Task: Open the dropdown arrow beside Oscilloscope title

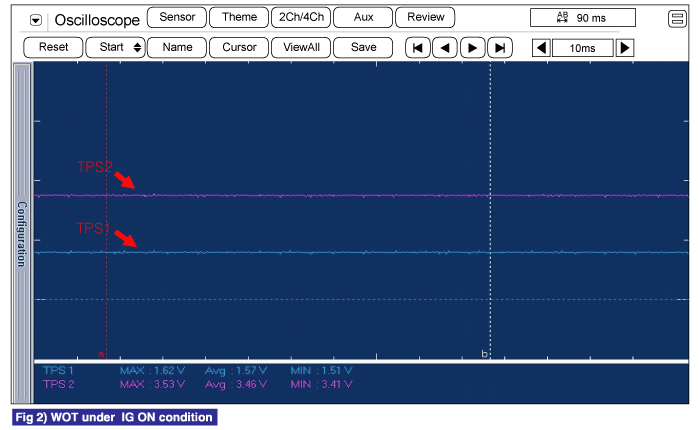Action: 36,20
